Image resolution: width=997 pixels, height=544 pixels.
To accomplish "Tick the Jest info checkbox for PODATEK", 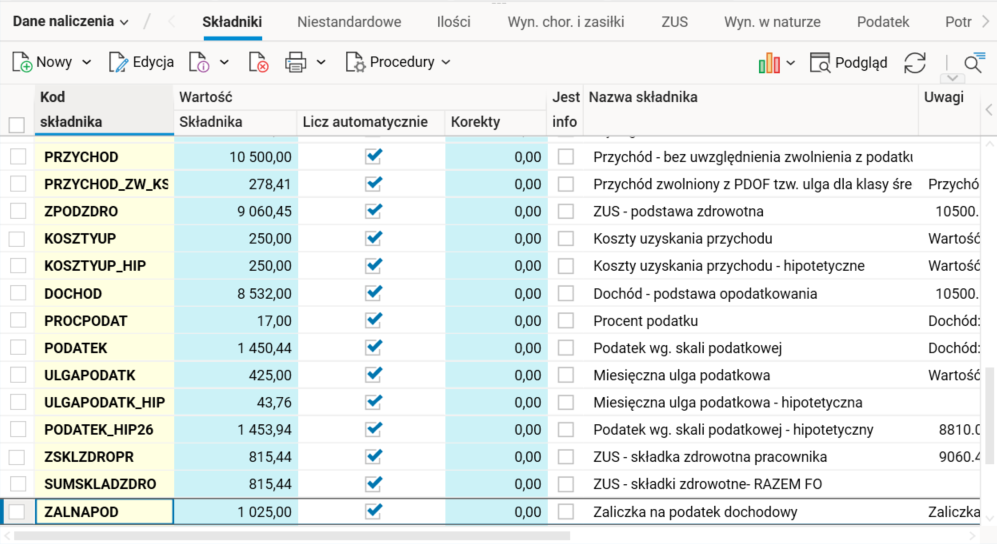I will click(x=566, y=348).
